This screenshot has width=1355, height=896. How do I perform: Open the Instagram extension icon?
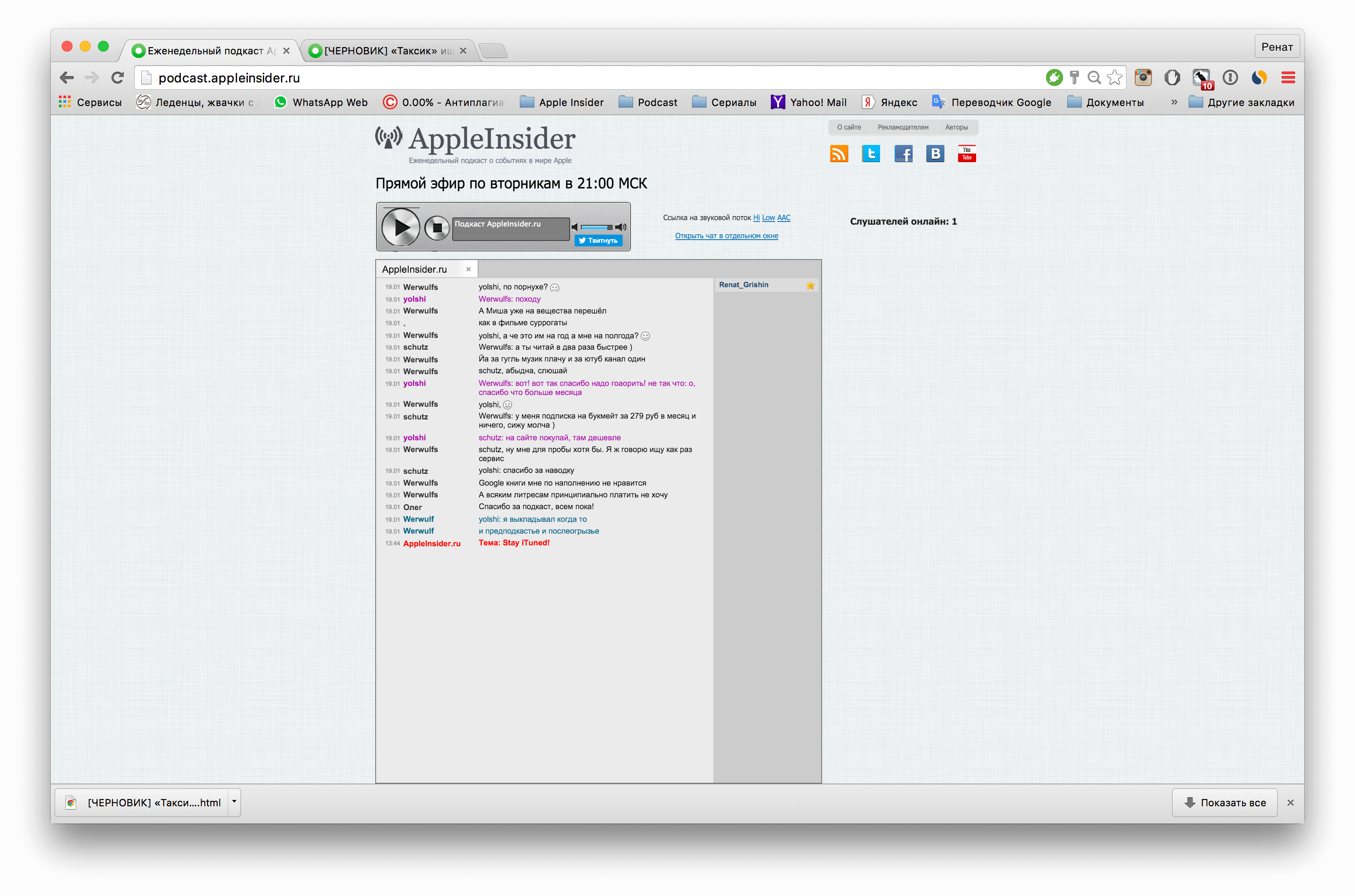(1143, 78)
